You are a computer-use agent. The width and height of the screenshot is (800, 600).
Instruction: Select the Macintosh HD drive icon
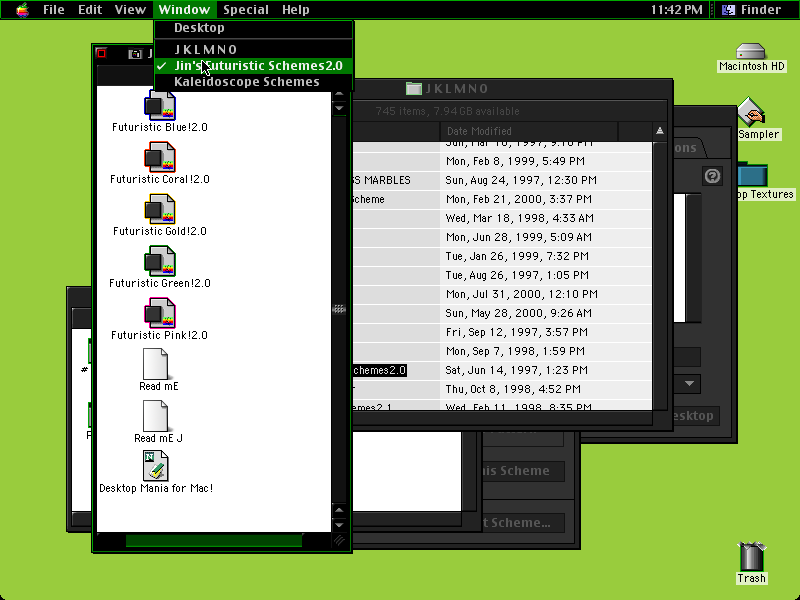(751, 52)
